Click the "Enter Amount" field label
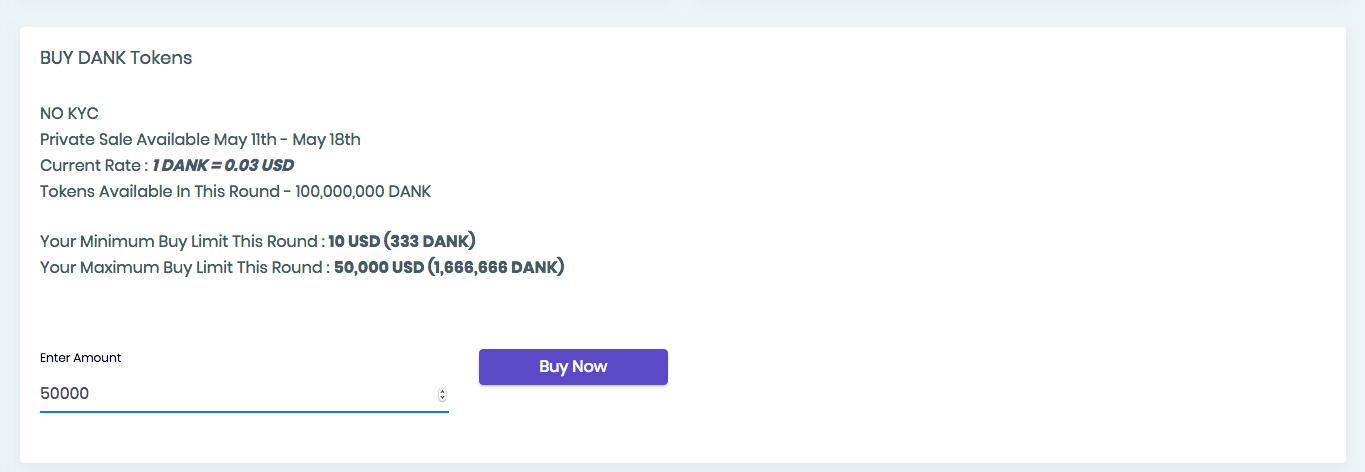Image resolution: width=1365 pixels, height=472 pixels. pos(80,358)
